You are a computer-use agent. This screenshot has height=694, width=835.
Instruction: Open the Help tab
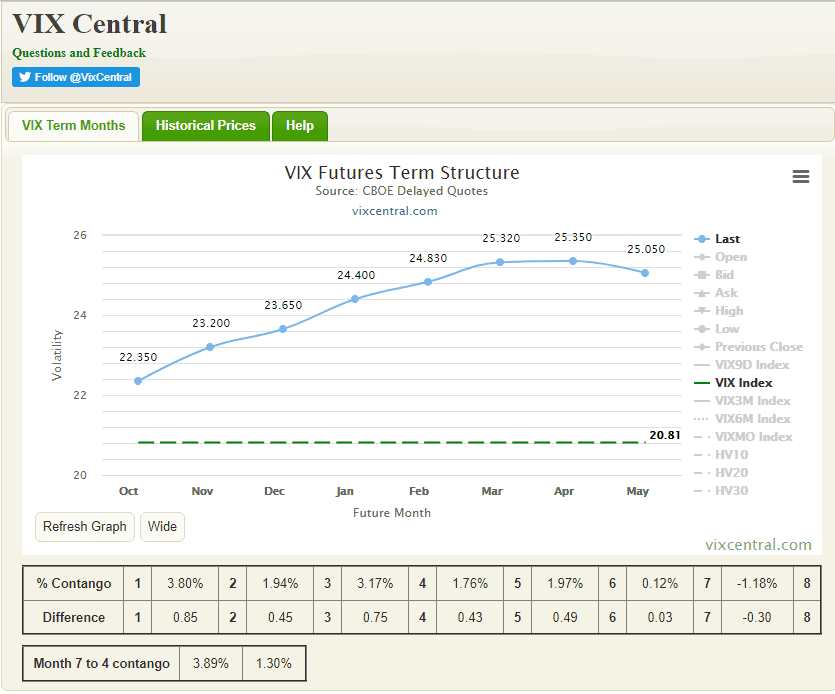pyautogui.click(x=299, y=126)
